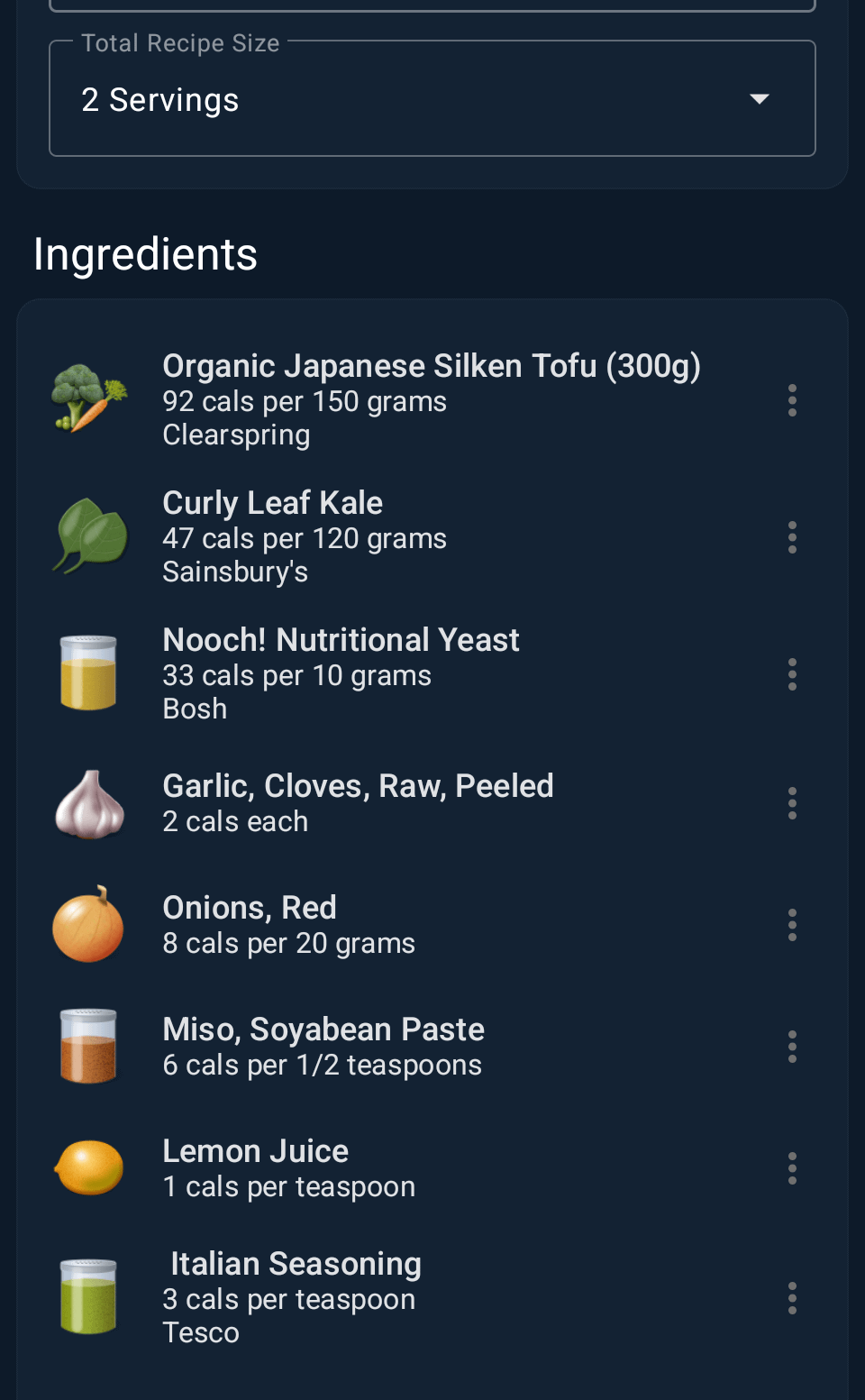The image size is (865, 1400).
Task: Tap the lemon icon
Action: (88, 1167)
